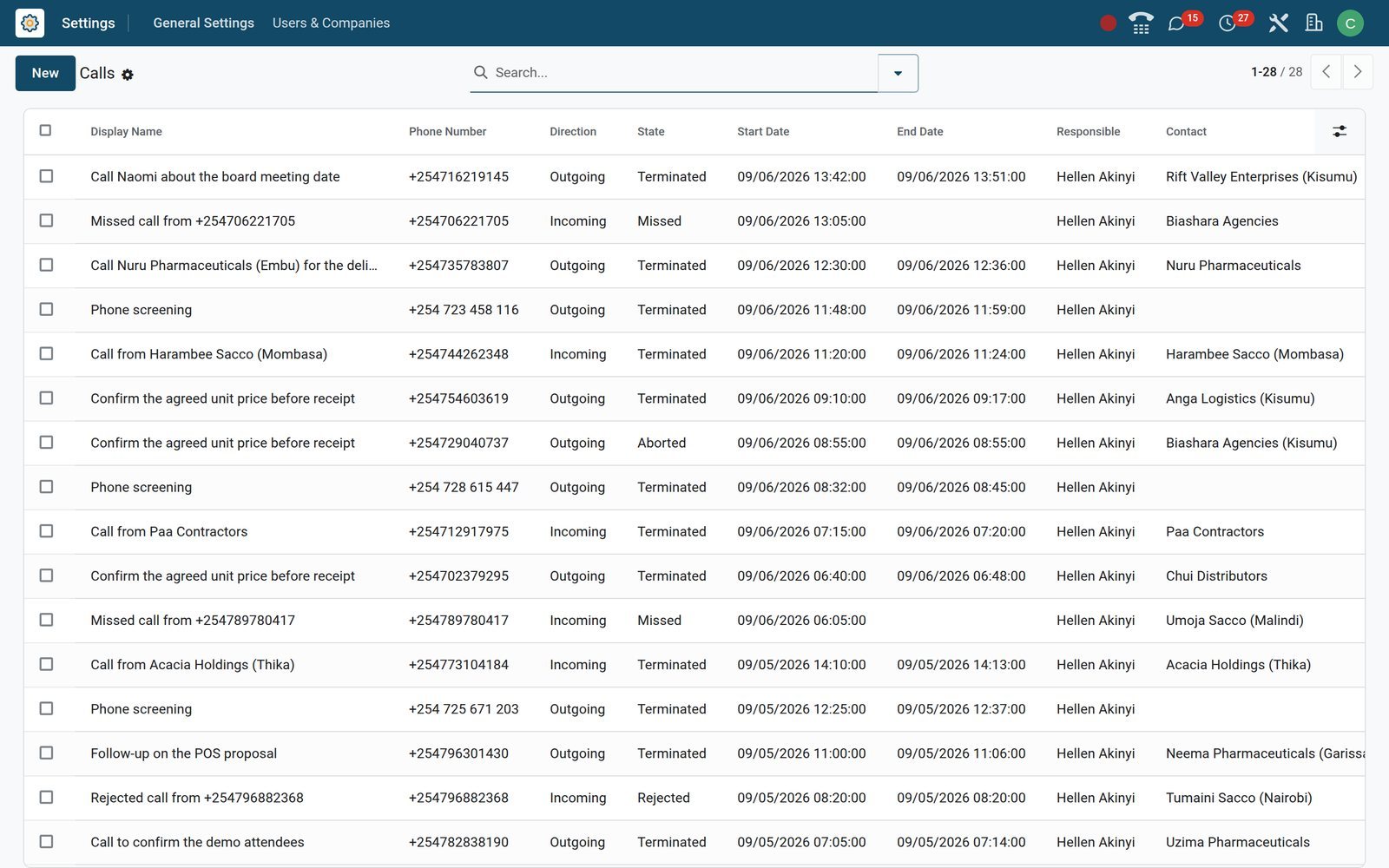Click the search magnifier icon
Image resolution: width=1389 pixels, height=868 pixels.
(480, 72)
